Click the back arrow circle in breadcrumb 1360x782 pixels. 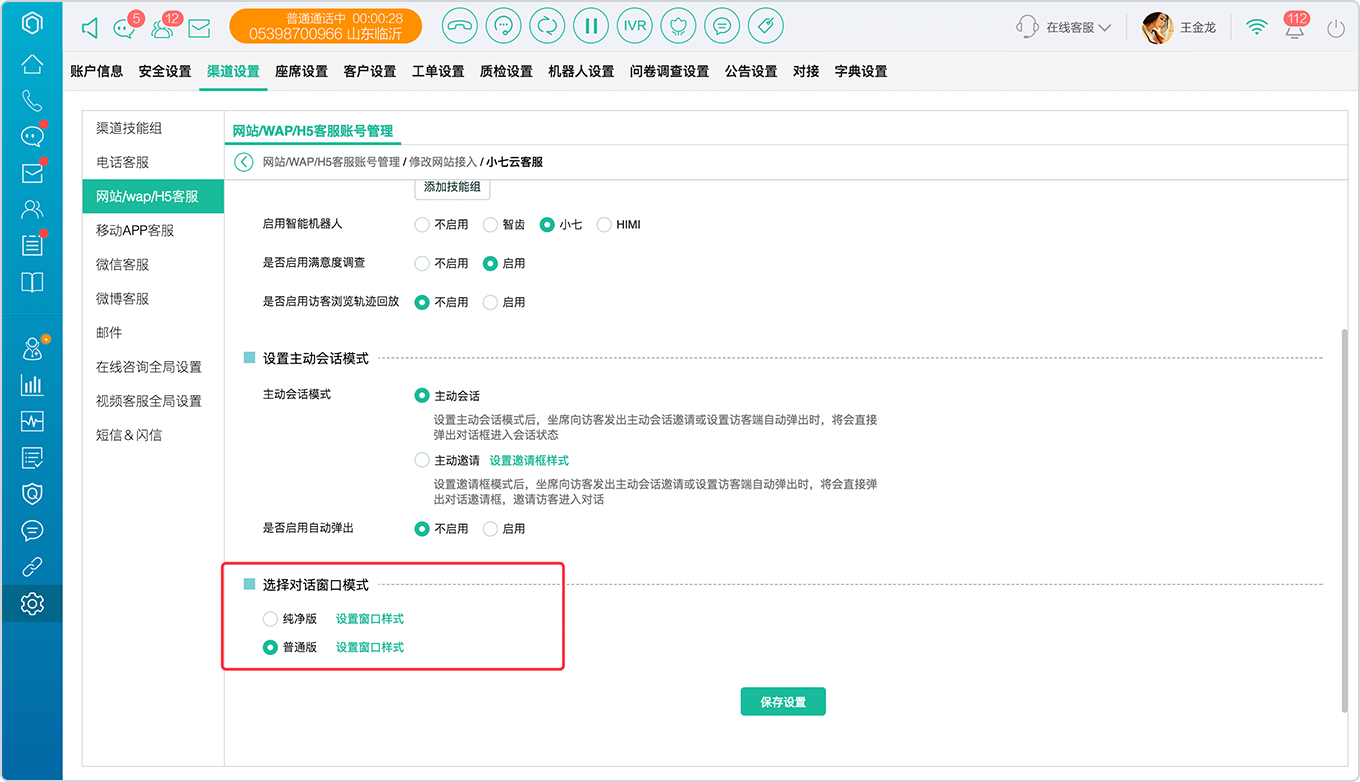[x=243, y=162]
